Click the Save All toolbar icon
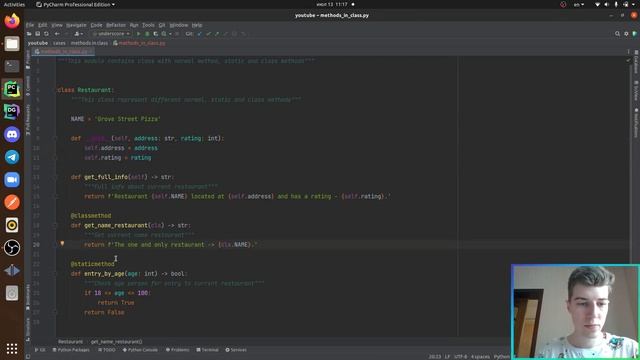The height and width of the screenshot is (360, 640). click(x=38, y=34)
